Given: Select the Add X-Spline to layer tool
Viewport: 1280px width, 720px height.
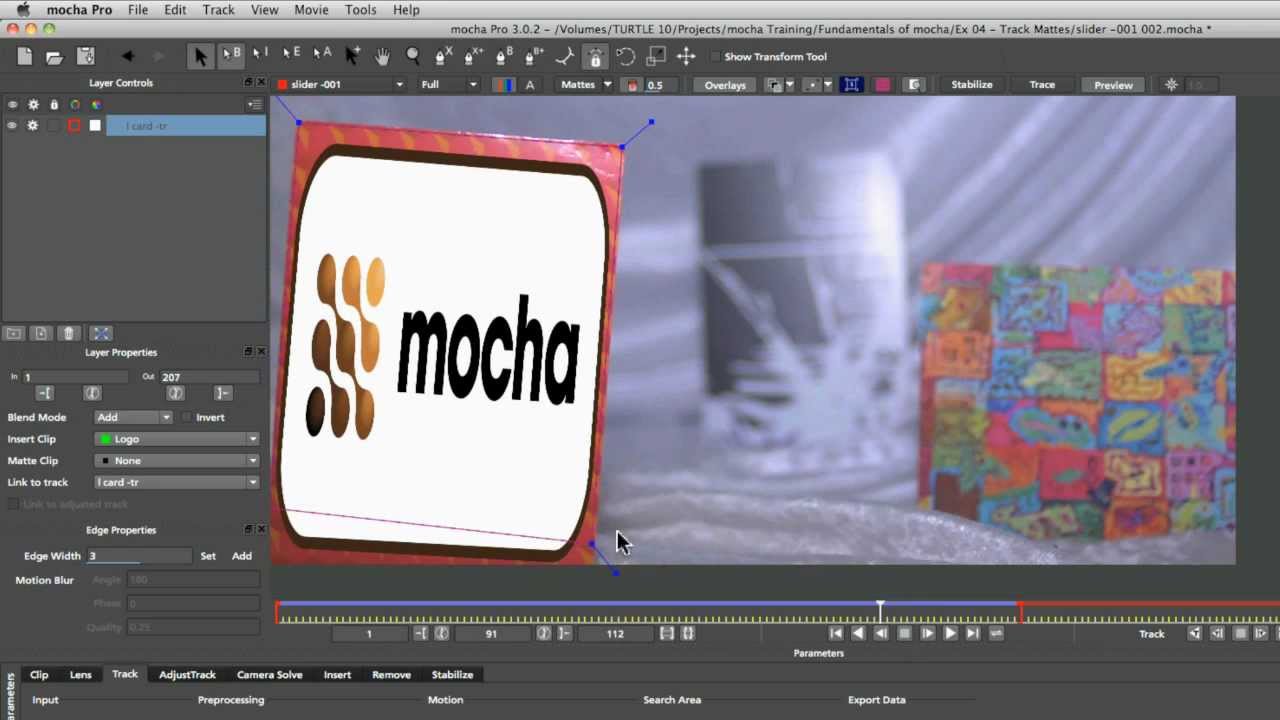Looking at the screenshot, I should point(474,57).
